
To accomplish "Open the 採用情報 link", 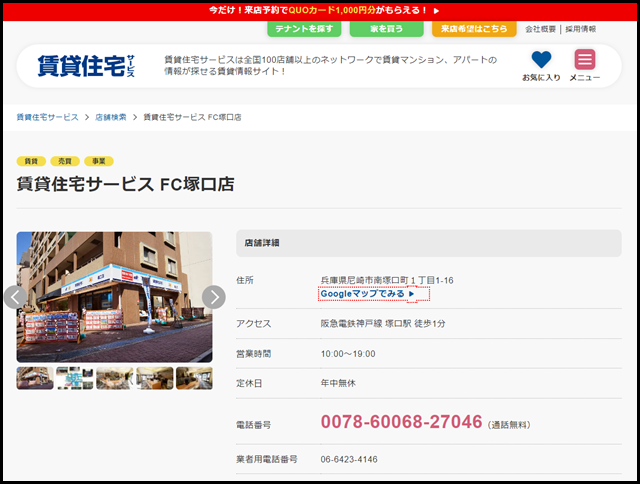I will point(580,29).
